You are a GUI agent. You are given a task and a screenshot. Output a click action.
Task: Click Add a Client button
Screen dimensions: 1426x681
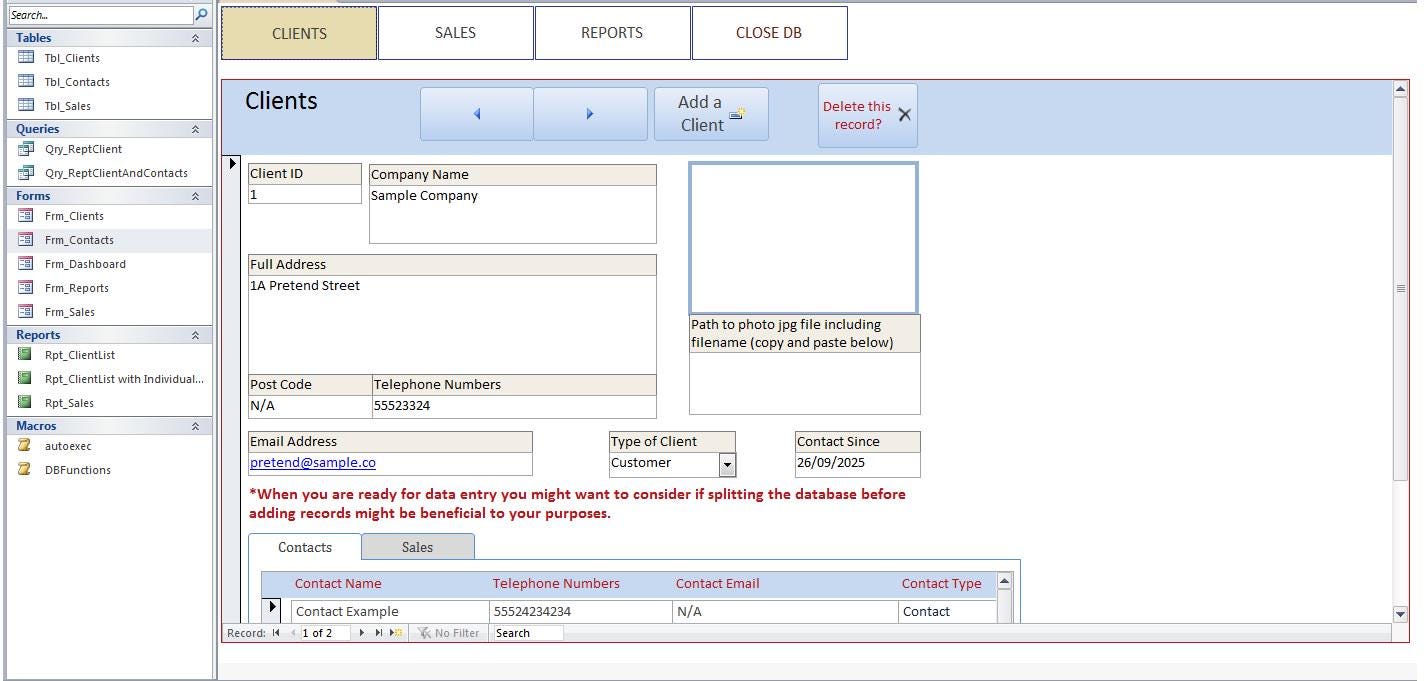coord(711,114)
